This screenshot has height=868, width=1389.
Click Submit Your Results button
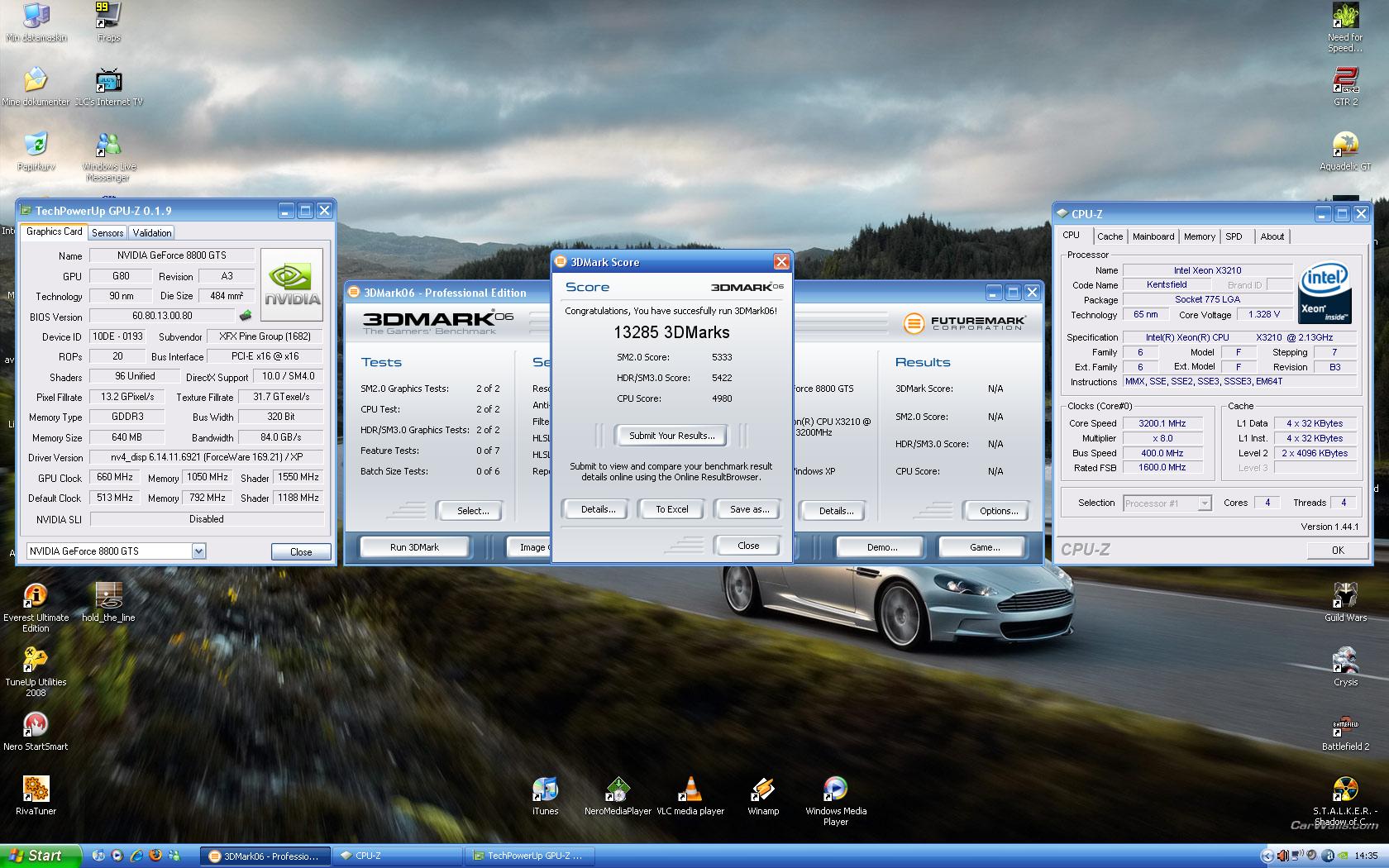pos(672,436)
